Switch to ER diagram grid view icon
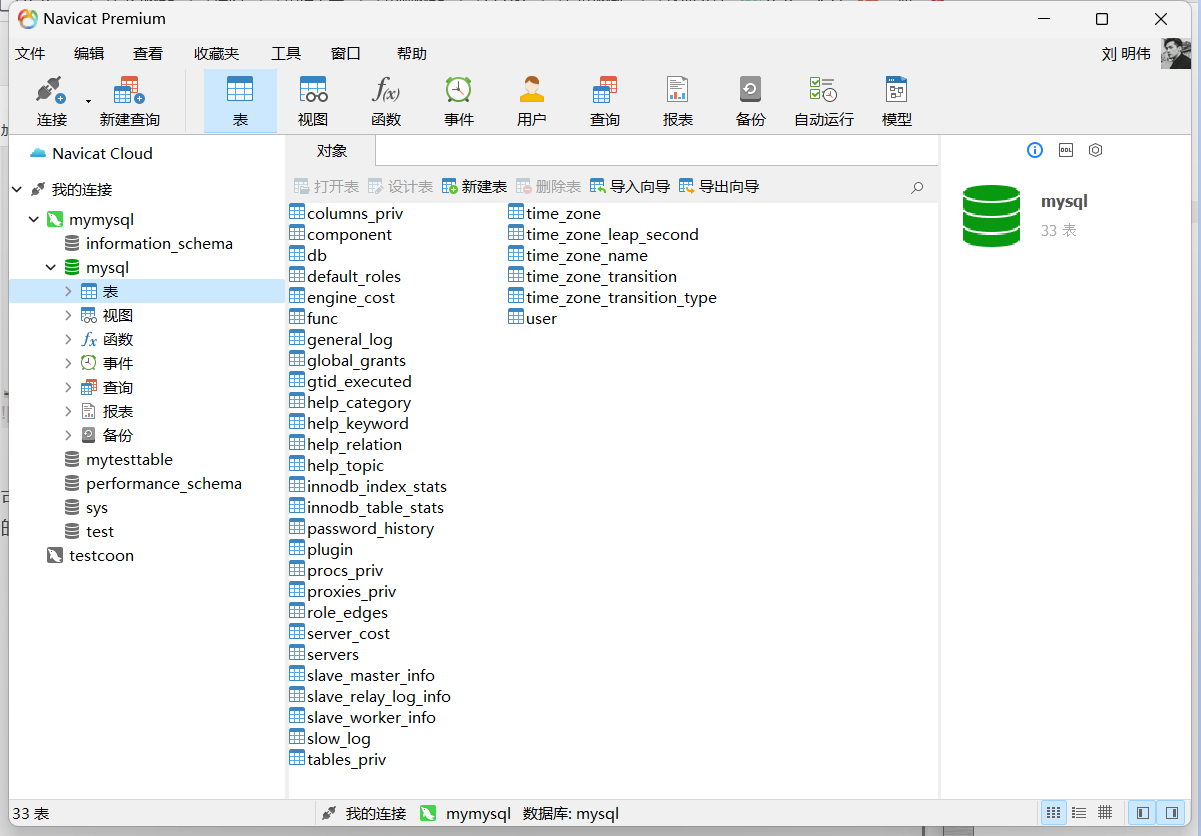 [x=1105, y=813]
